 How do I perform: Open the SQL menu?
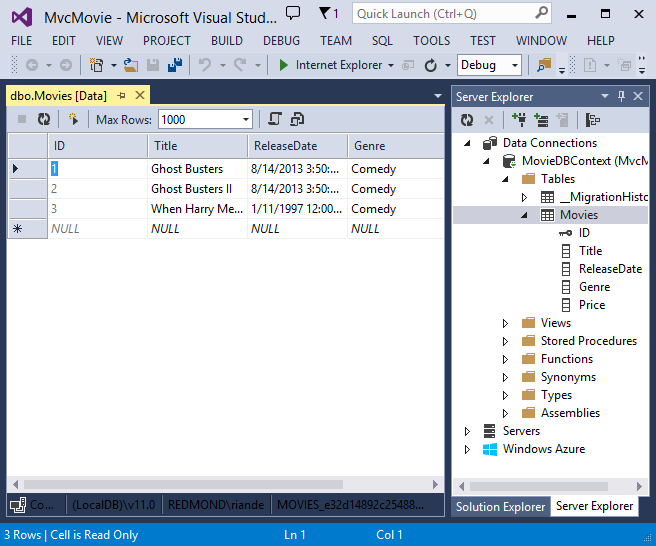[x=382, y=41]
